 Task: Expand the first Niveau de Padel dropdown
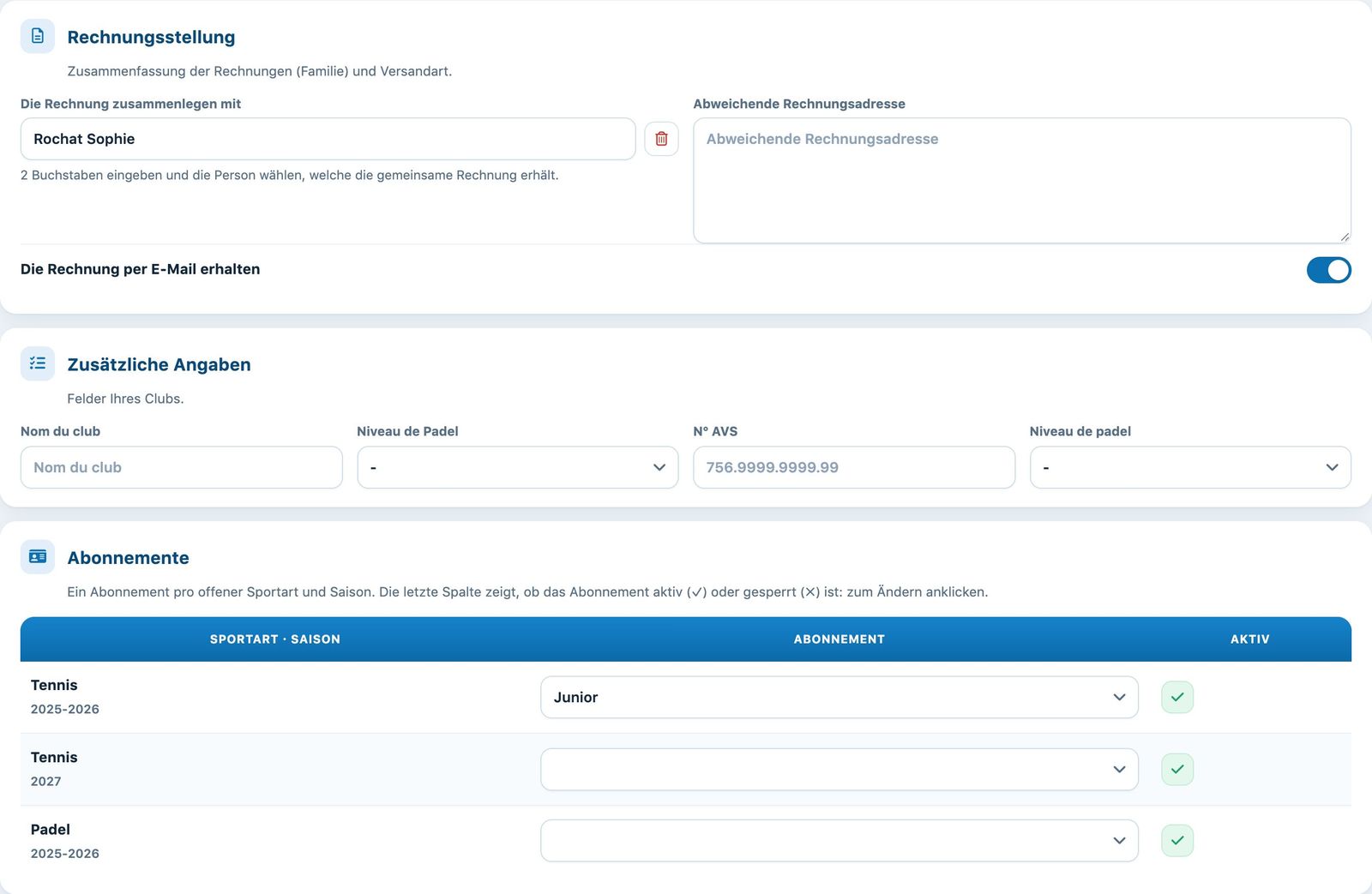[x=518, y=467]
